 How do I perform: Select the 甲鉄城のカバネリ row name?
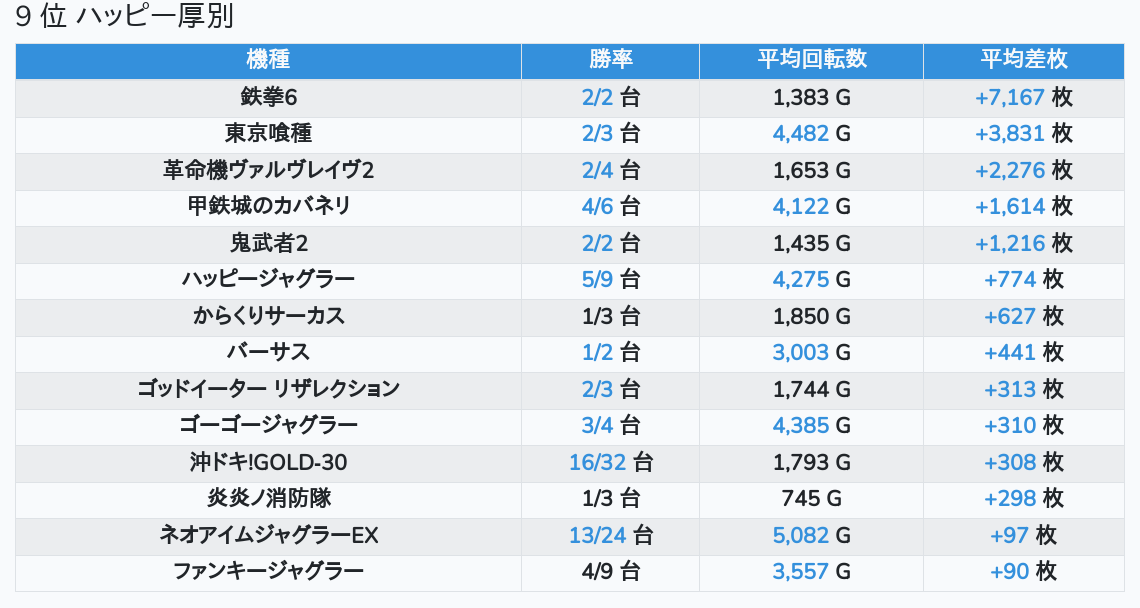pos(268,206)
